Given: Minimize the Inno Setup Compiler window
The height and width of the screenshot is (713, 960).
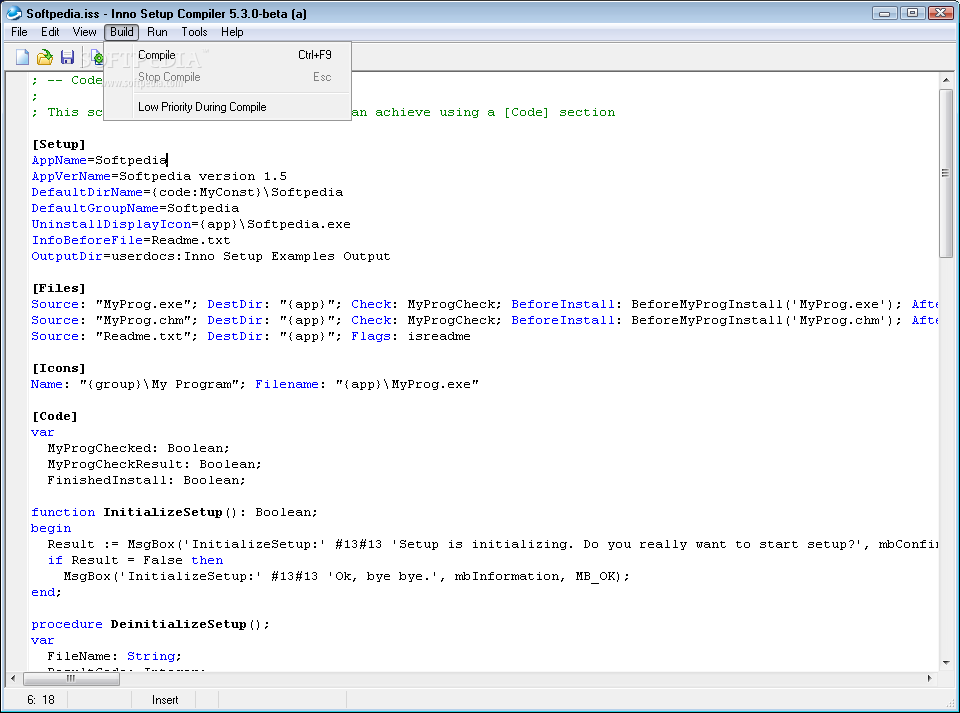Looking at the screenshot, I should point(885,13).
